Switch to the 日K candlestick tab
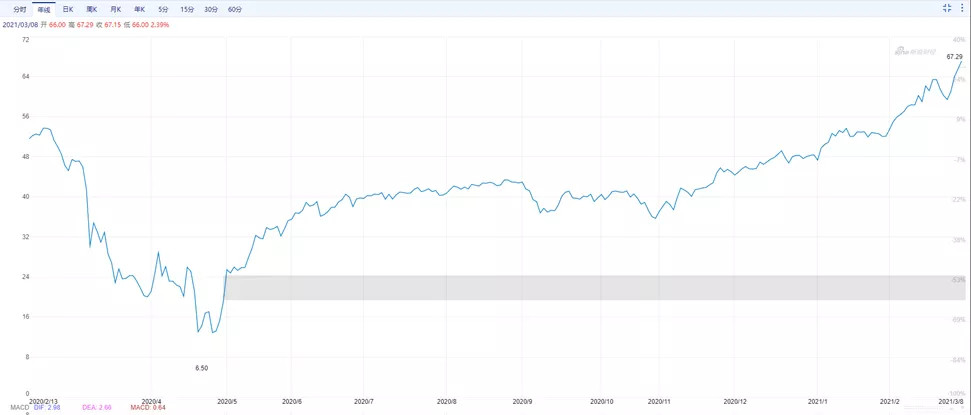The image size is (971, 415). coord(68,9)
